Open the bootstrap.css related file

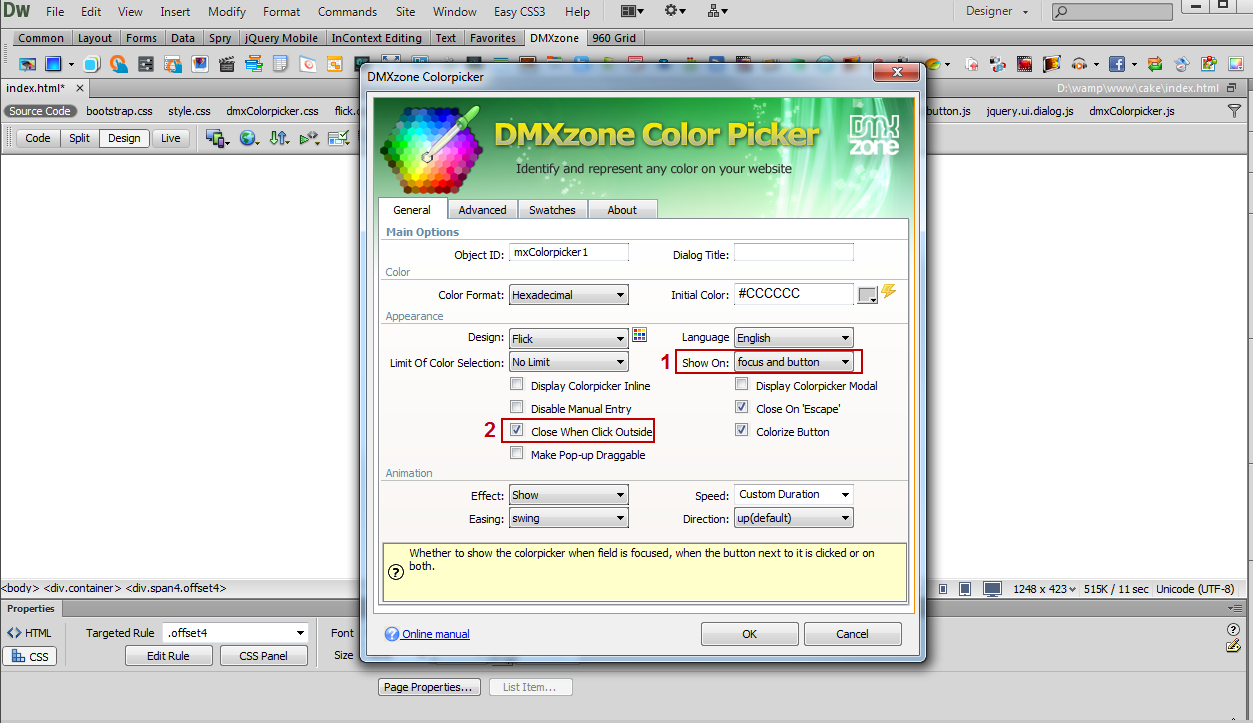120,111
